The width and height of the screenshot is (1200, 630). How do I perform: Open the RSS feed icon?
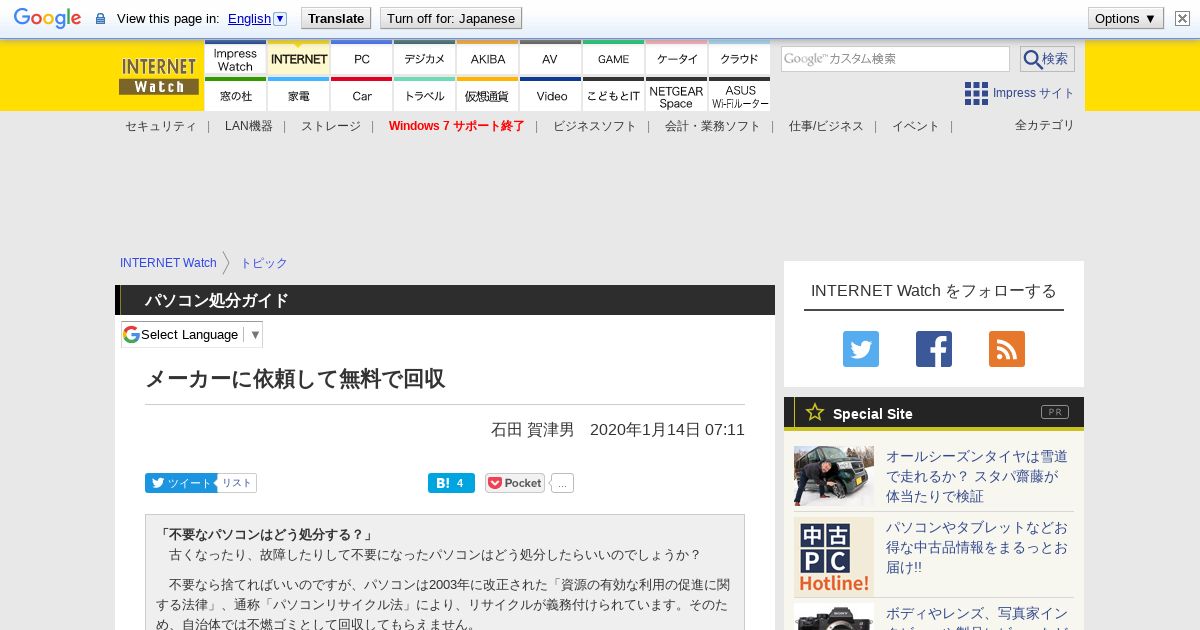pos(1007,349)
